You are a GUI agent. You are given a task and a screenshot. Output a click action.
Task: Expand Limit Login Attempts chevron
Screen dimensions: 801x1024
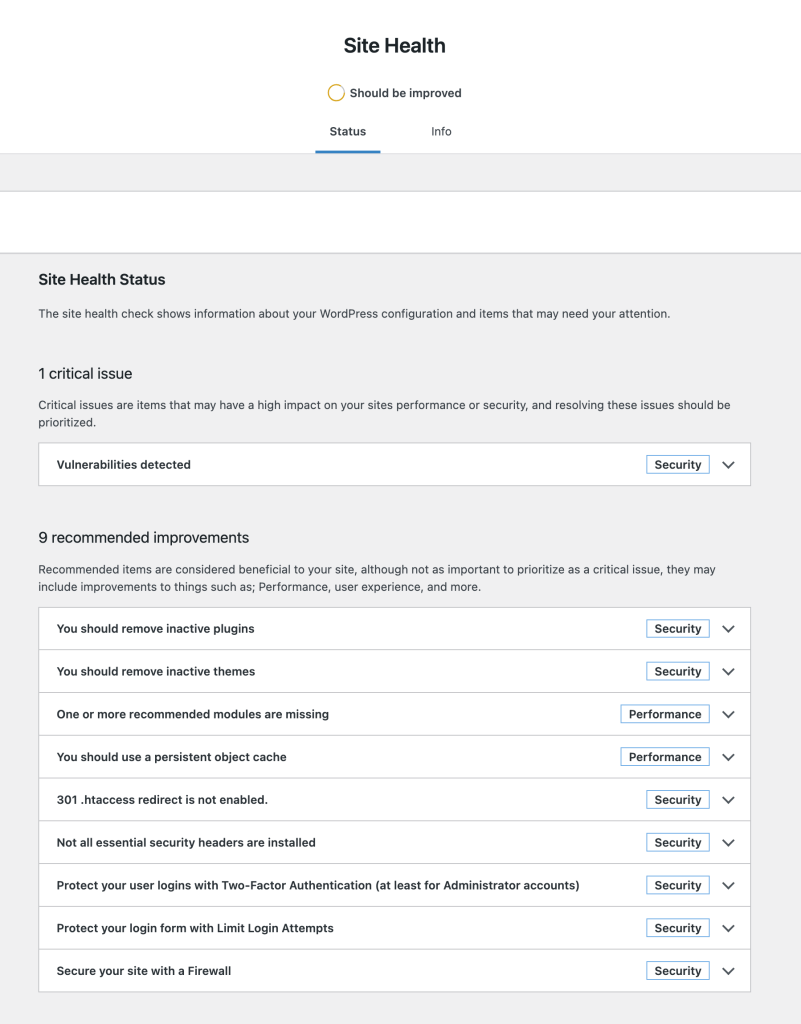(729, 928)
